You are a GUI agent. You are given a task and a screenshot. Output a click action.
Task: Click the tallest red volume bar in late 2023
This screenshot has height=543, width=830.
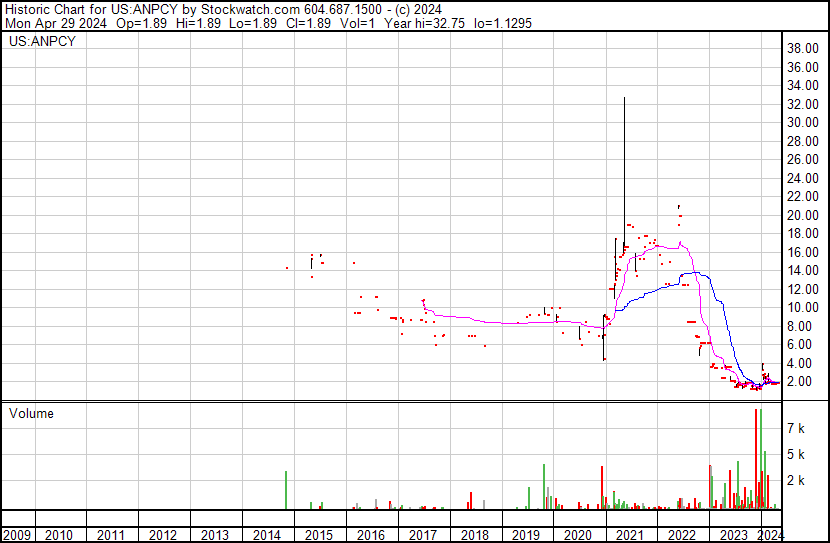[x=756, y=459]
